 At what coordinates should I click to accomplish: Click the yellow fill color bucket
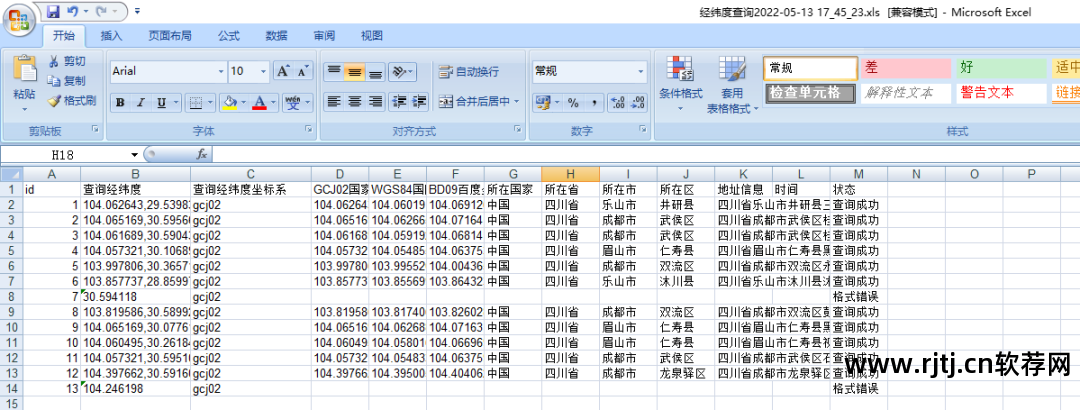(x=229, y=102)
